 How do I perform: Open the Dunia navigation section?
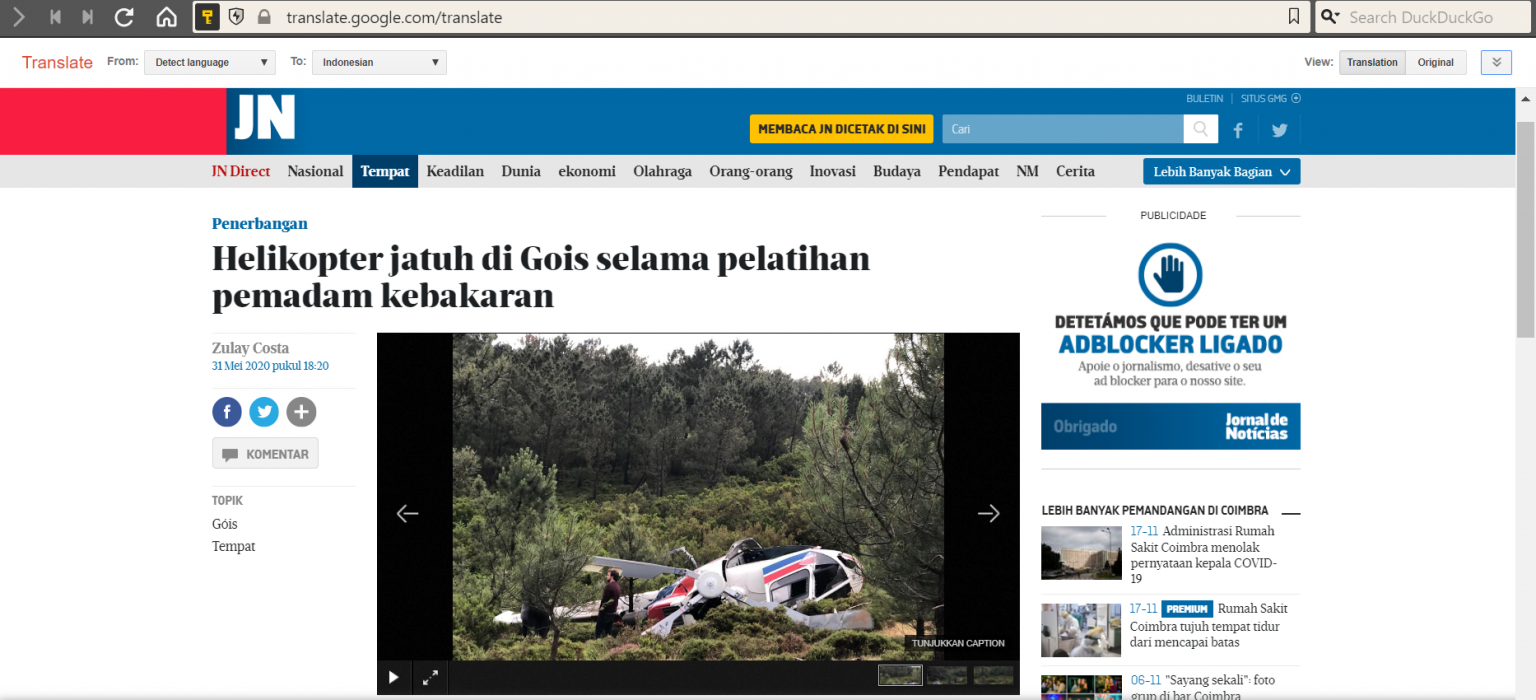pyautogui.click(x=521, y=172)
